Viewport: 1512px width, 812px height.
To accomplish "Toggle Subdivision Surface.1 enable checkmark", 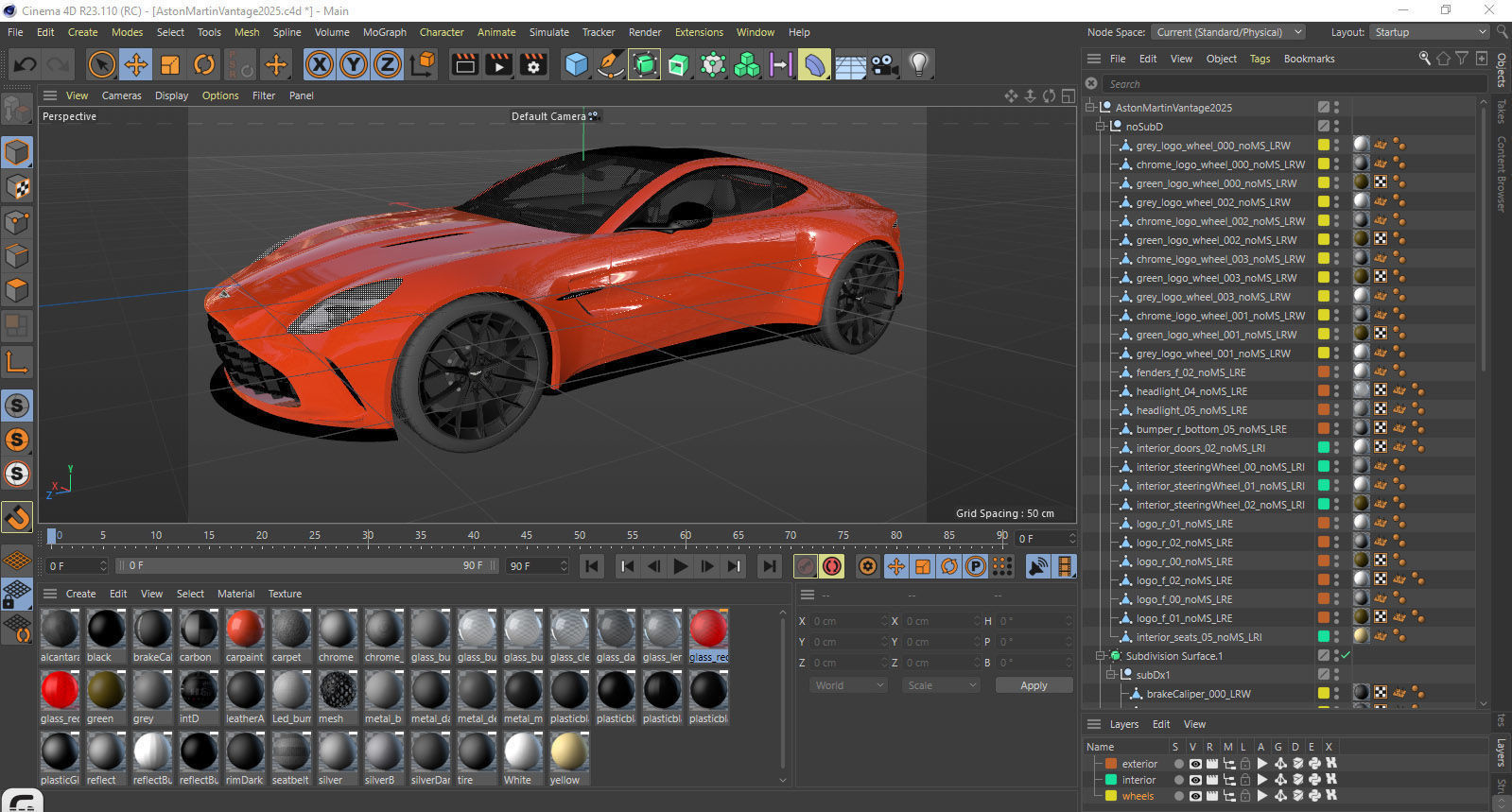I will click(1346, 655).
